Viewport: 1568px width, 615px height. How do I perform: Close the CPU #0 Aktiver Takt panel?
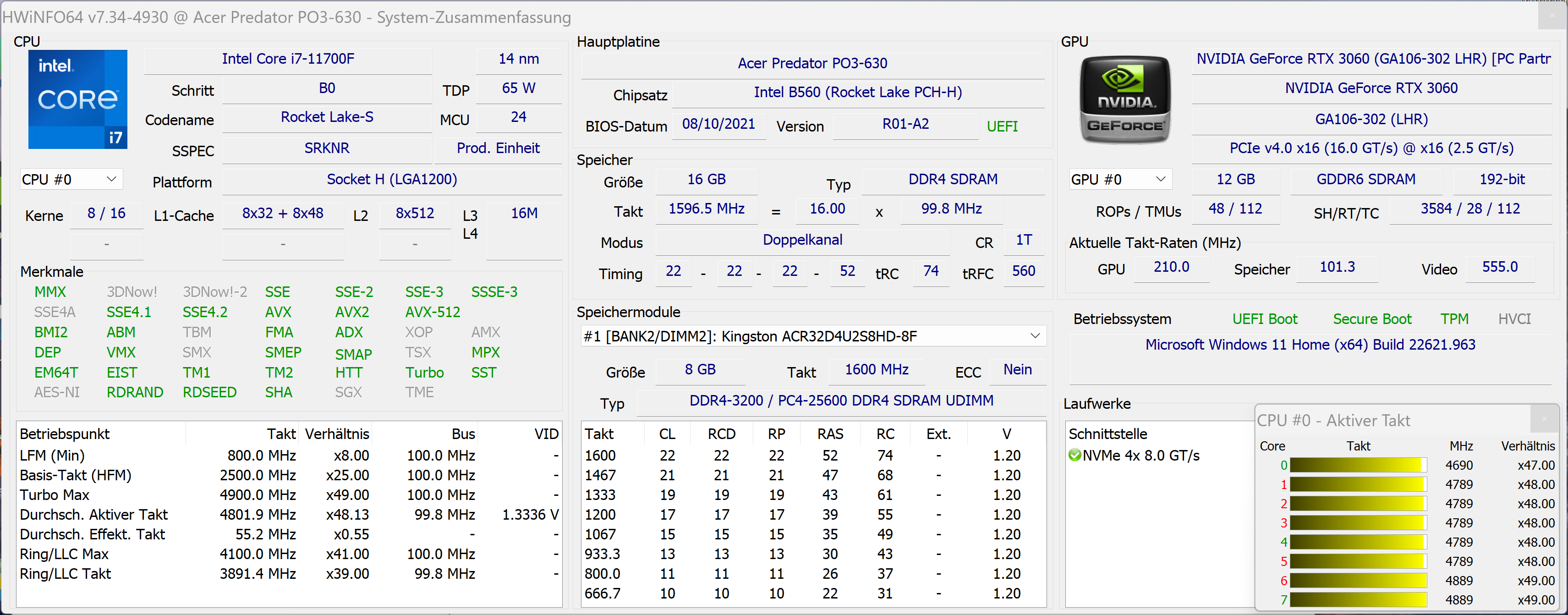1544,419
